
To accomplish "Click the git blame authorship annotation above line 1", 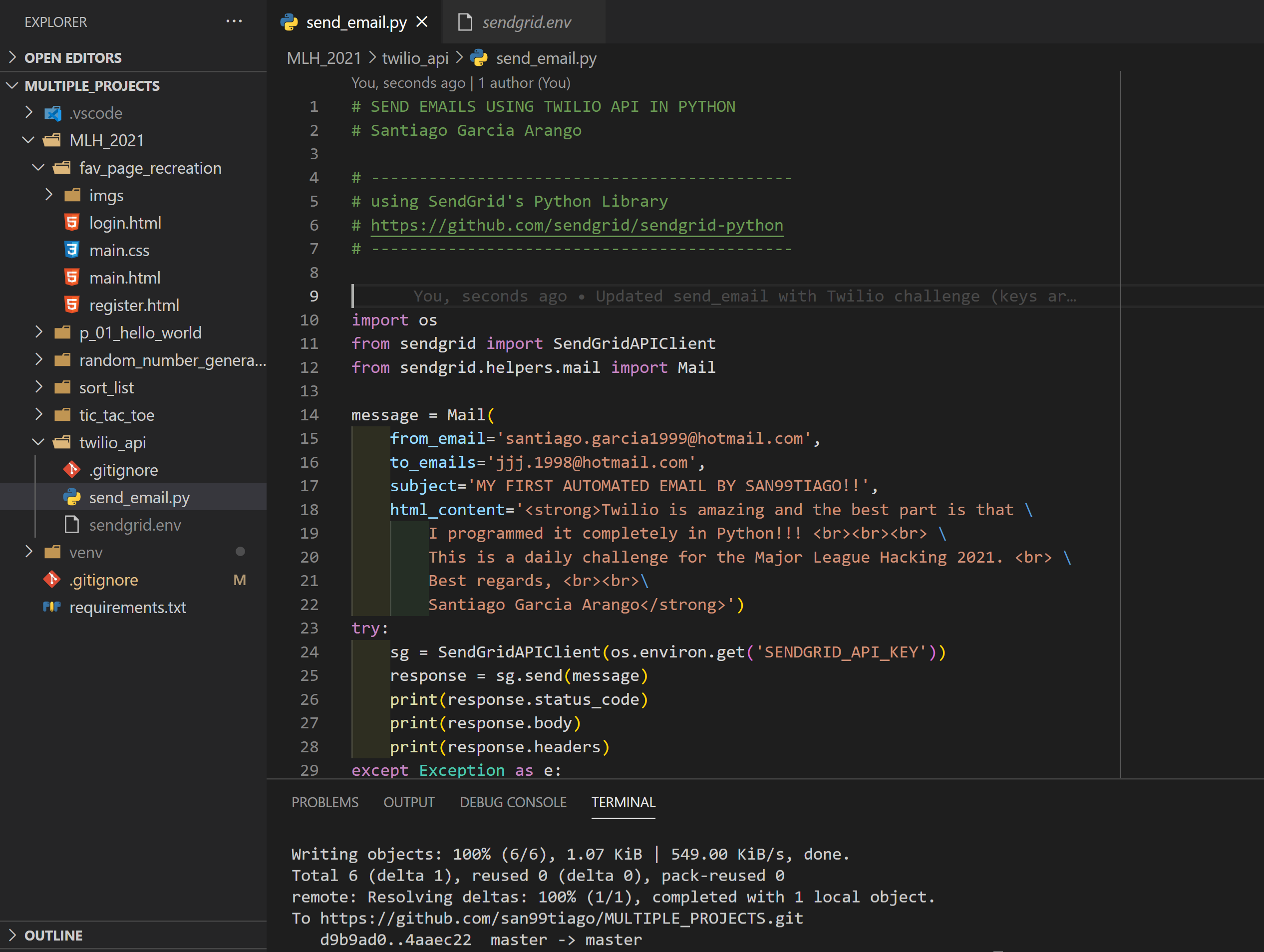I will point(461,83).
